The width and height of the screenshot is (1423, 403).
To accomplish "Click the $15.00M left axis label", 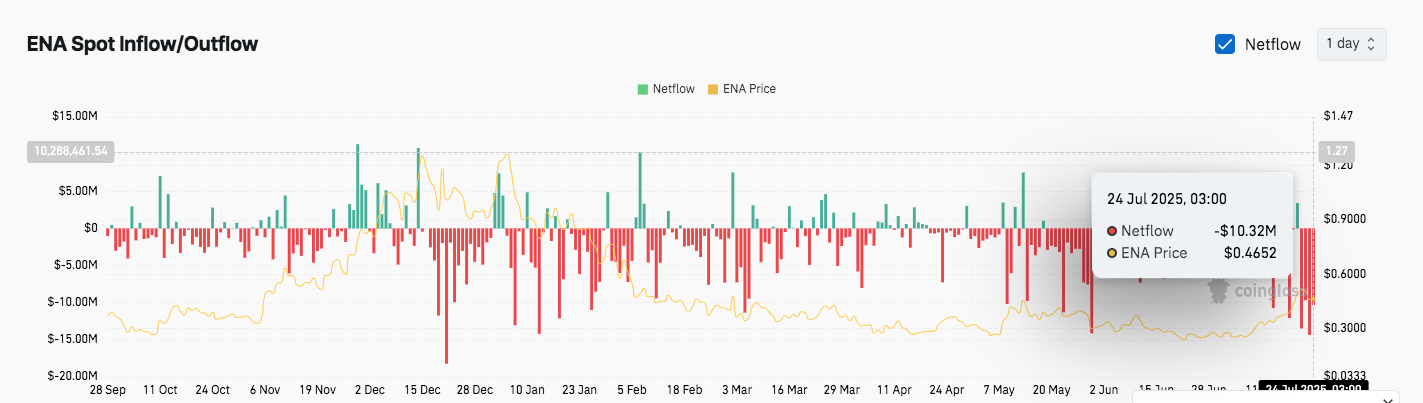I will point(75,117).
